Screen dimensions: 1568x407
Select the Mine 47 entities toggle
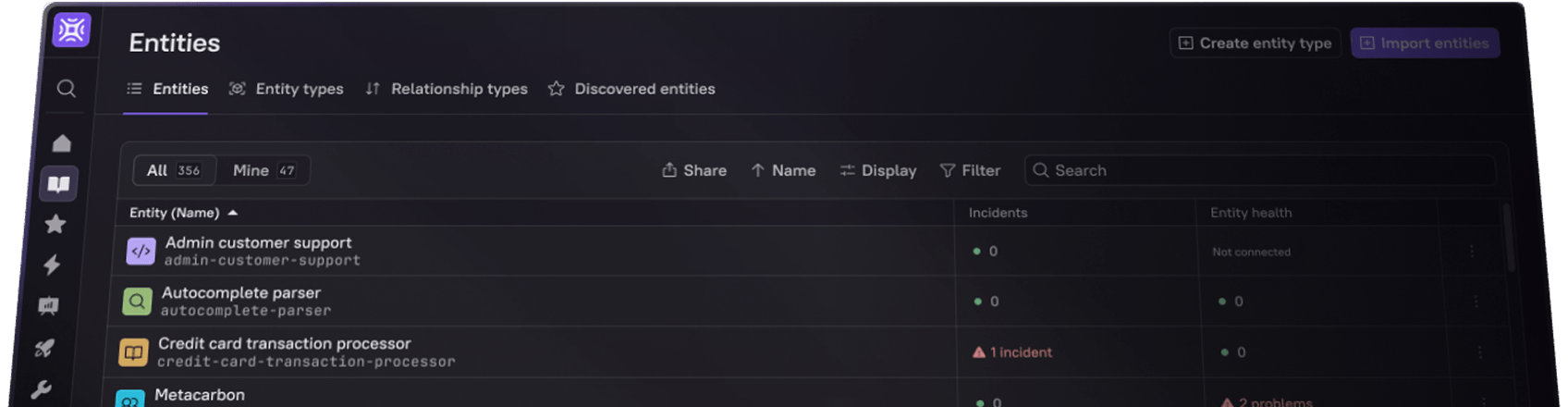point(263,170)
